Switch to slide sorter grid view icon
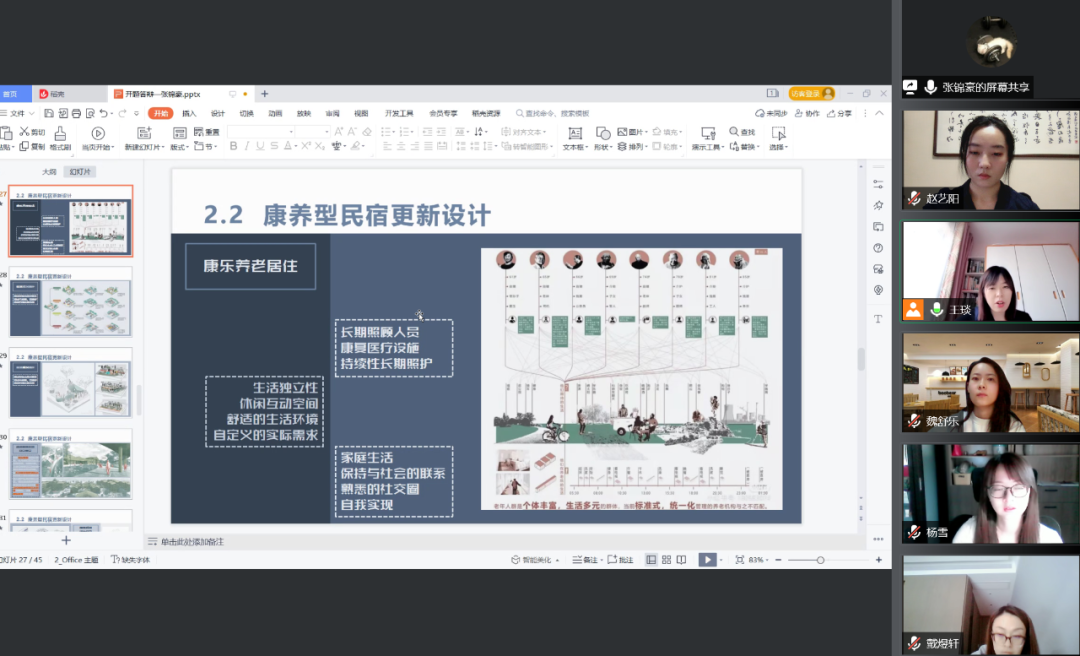Viewport: 1080px width, 656px height. click(x=666, y=560)
